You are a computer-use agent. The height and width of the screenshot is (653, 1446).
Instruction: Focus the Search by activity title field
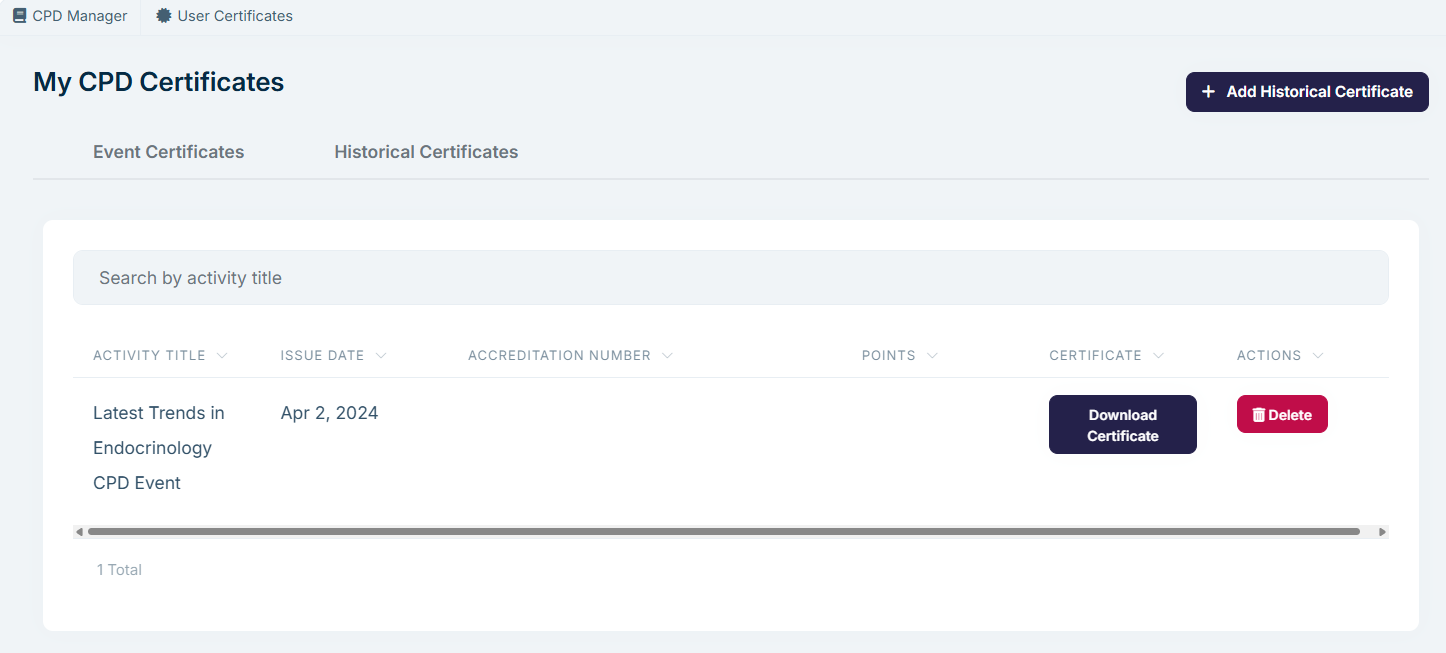(x=730, y=278)
